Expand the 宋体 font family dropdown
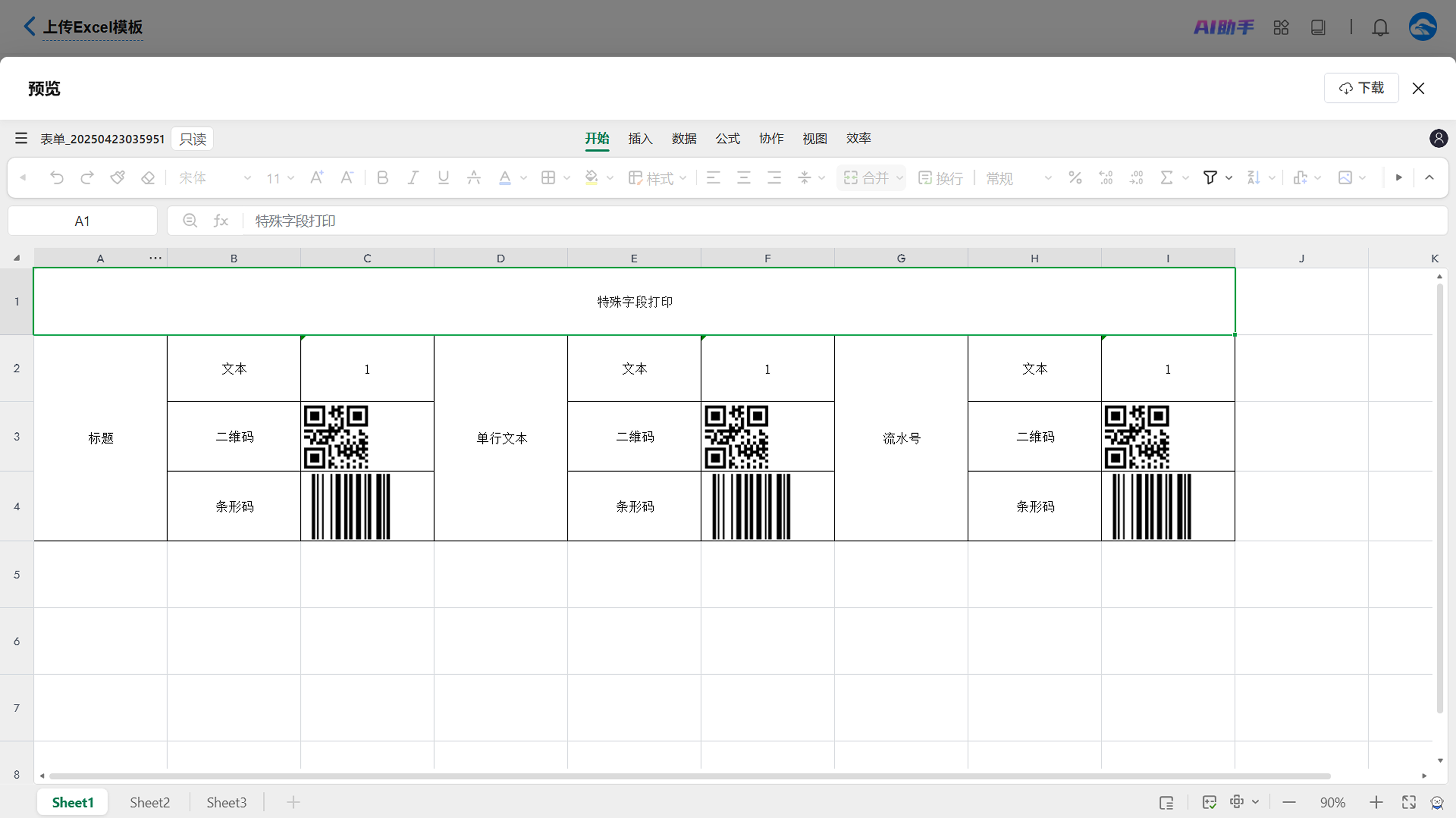The width and height of the screenshot is (1456, 818). pyautogui.click(x=247, y=178)
